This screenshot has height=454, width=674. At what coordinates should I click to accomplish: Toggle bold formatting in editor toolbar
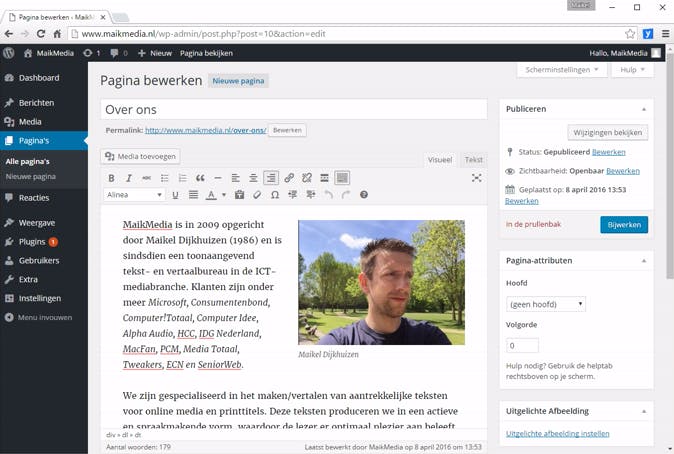[x=111, y=178]
